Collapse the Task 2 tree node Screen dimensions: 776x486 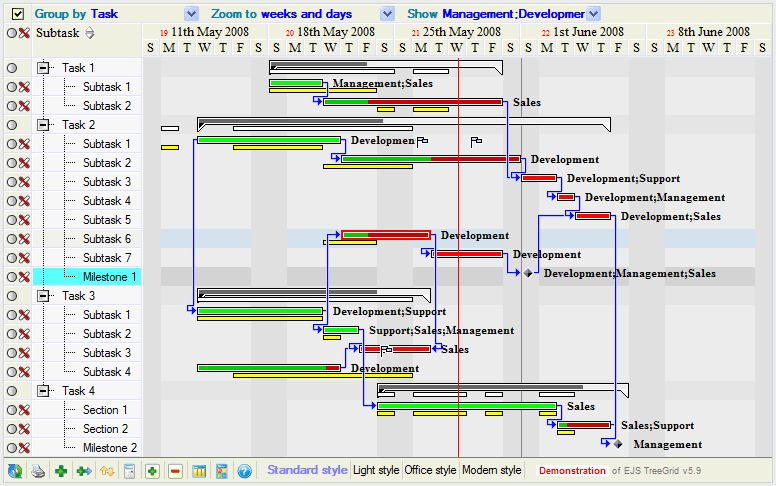43,125
